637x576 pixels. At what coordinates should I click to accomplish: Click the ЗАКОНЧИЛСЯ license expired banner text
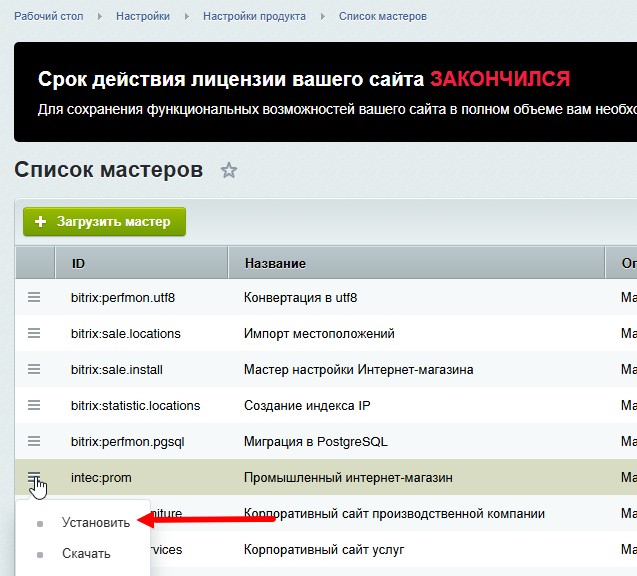coord(500,79)
